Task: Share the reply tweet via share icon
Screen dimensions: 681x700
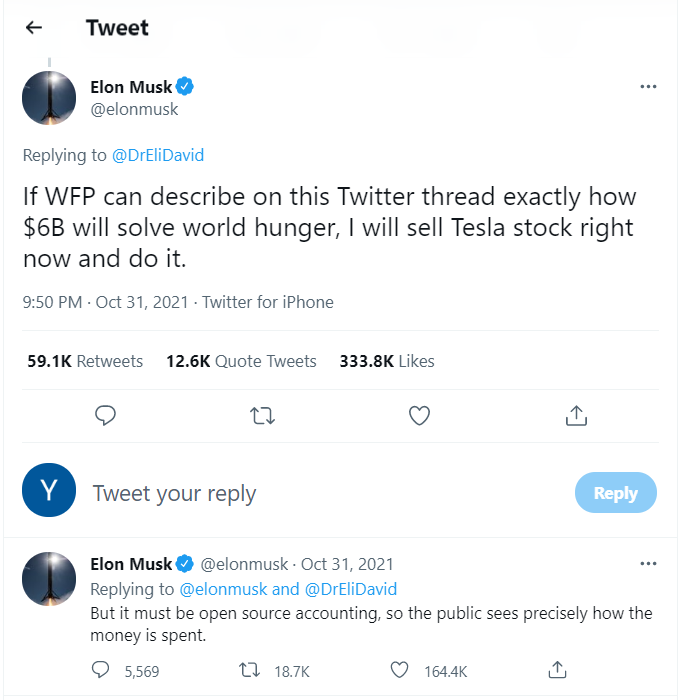Action: pos(559,670)
